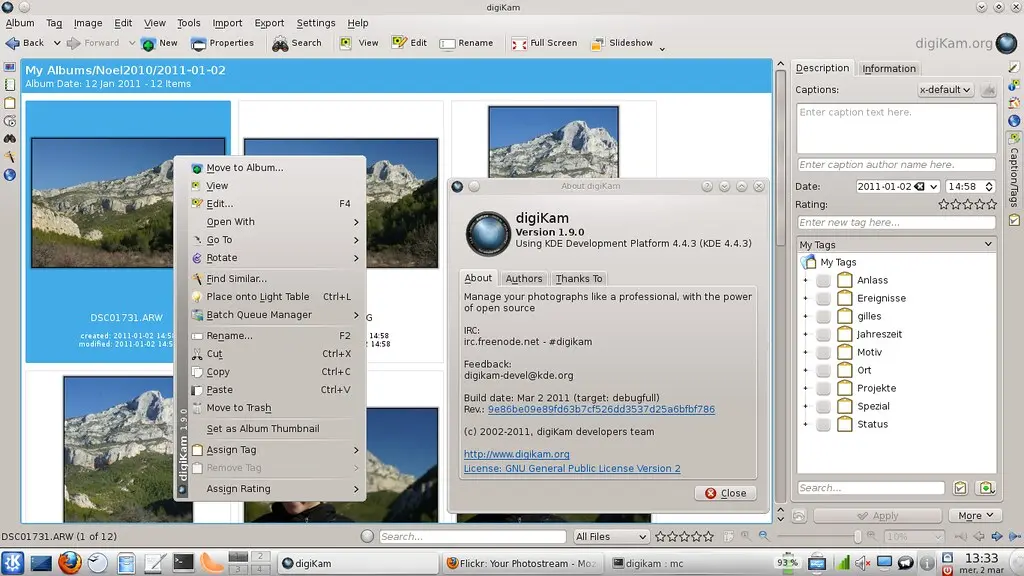The height and width of the screenshot is (576, 1024).
Task: Open the All Files filter dropdown
Action: (x=609, y=536)
